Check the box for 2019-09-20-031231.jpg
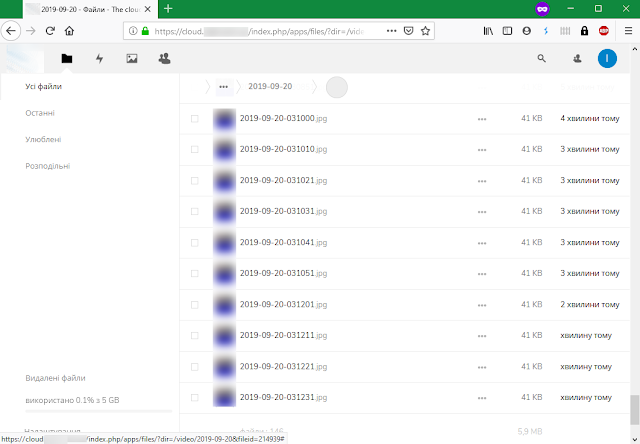The image size is (640, 444). (x=195, y=397)
